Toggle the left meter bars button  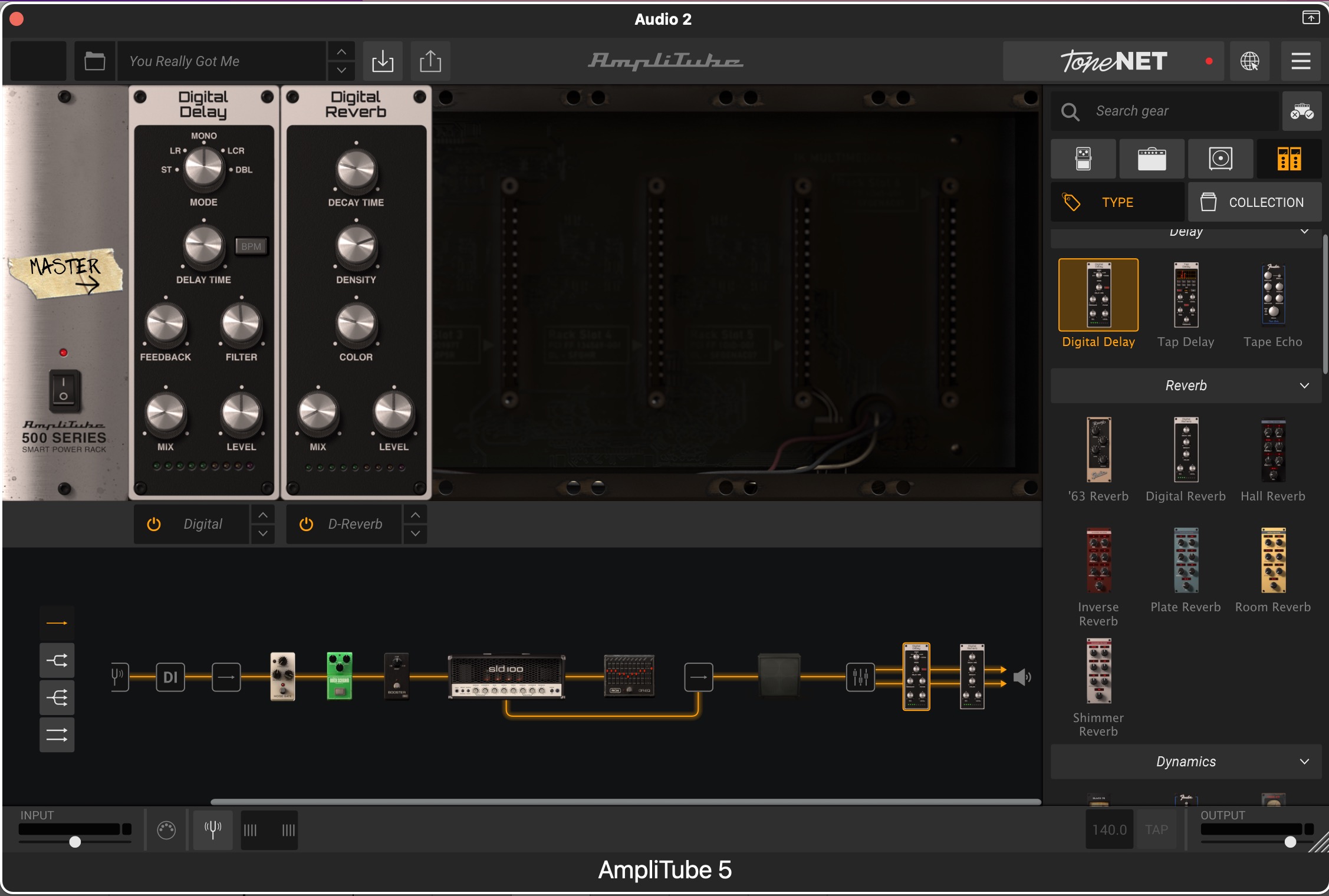click(x=251, y=830)
